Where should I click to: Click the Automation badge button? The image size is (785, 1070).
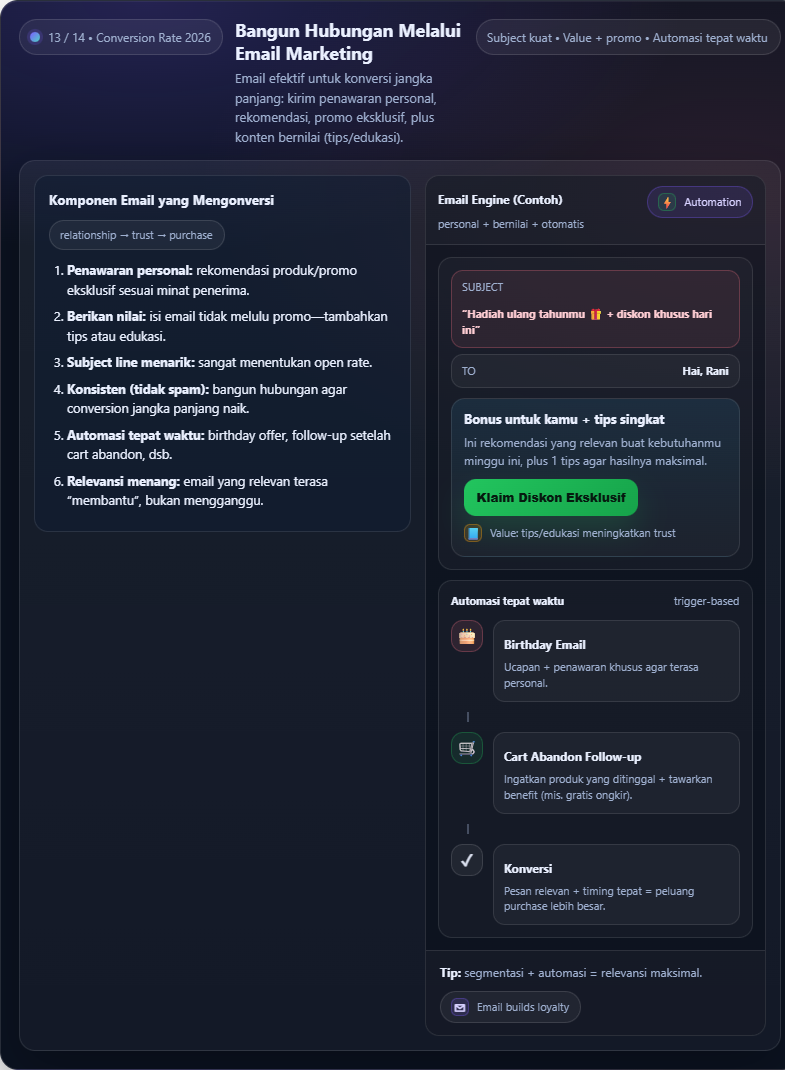[x=700, y=202]
